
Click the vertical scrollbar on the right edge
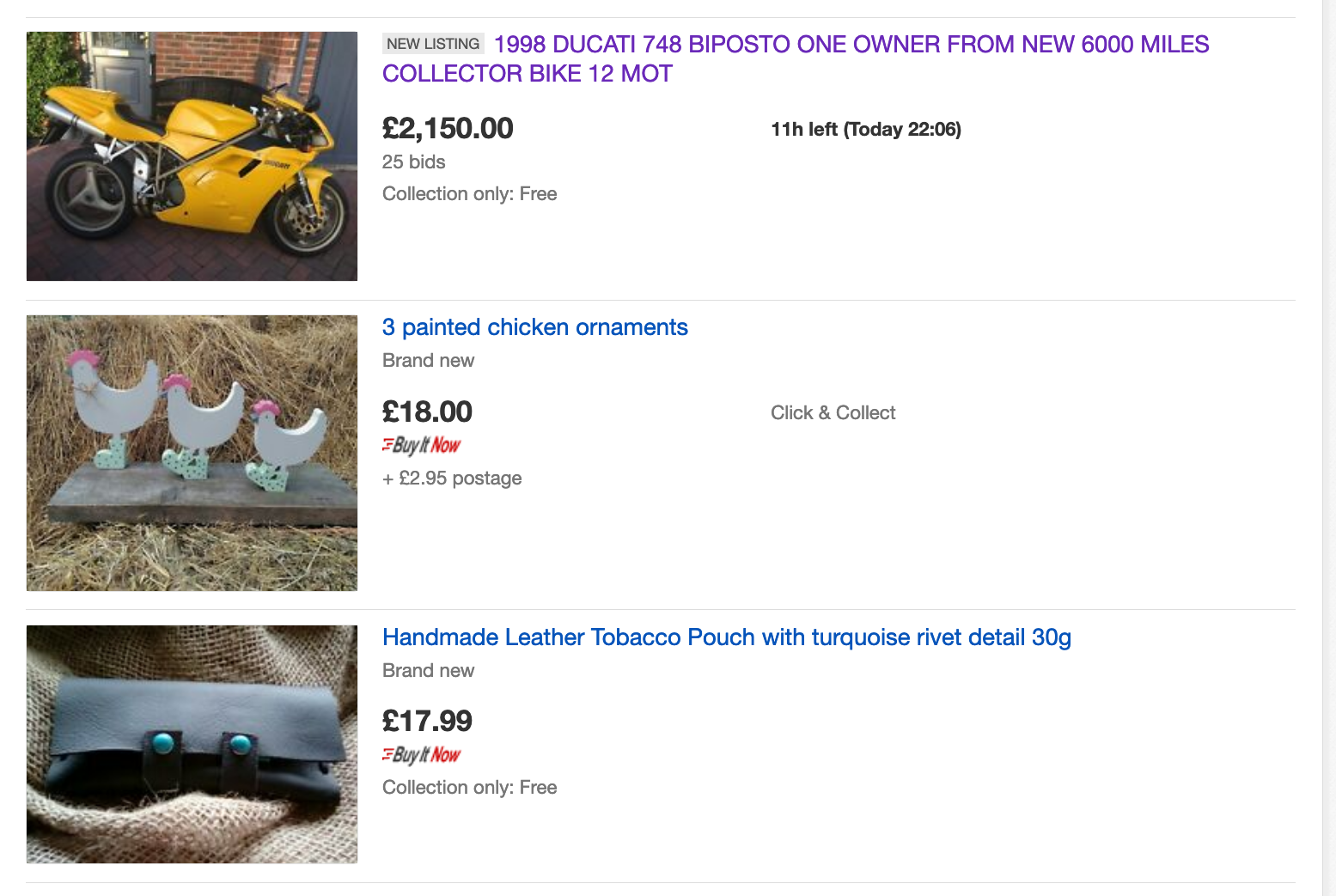click(1328, 447)
